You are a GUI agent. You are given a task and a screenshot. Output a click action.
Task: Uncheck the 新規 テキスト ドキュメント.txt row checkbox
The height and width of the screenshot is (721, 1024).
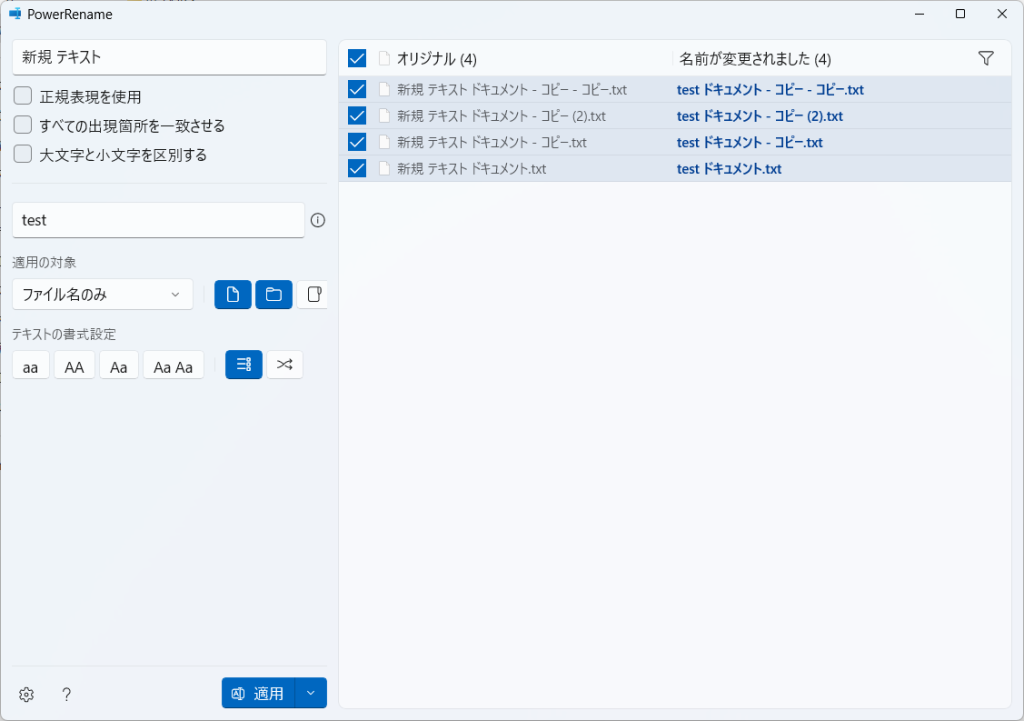click(357, 168)
